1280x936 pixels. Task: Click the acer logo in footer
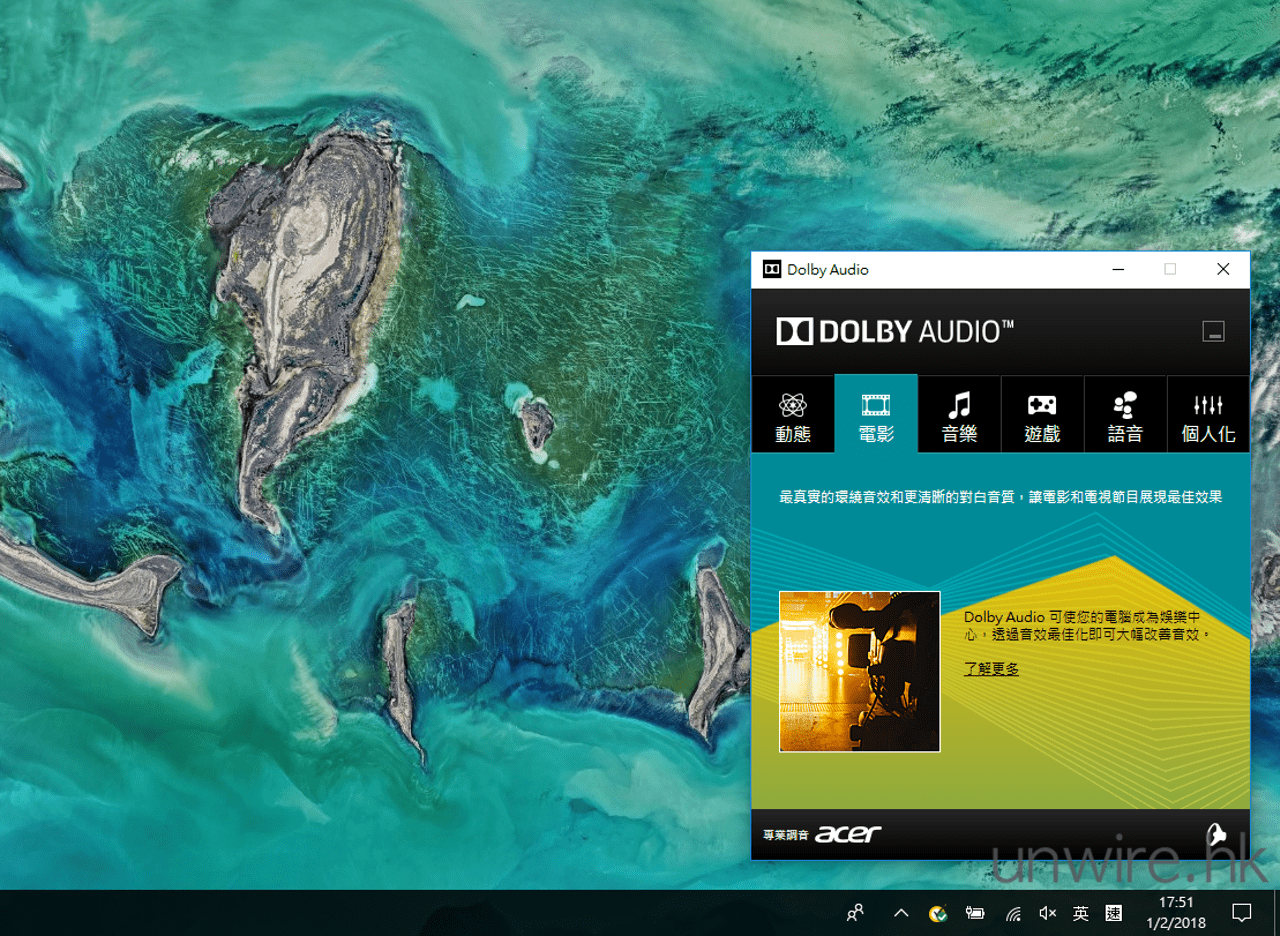click(848, 834)
